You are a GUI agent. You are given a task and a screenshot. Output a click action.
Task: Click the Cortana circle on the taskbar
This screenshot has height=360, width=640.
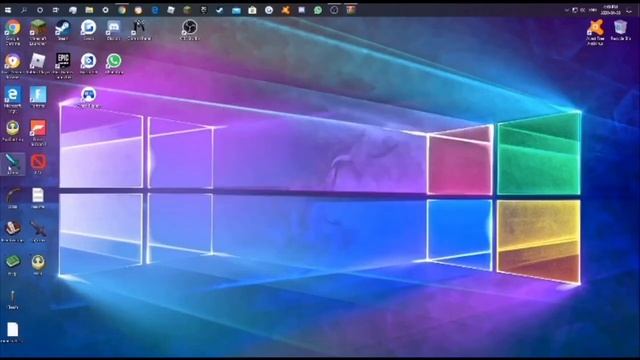[x=40, y=10]
